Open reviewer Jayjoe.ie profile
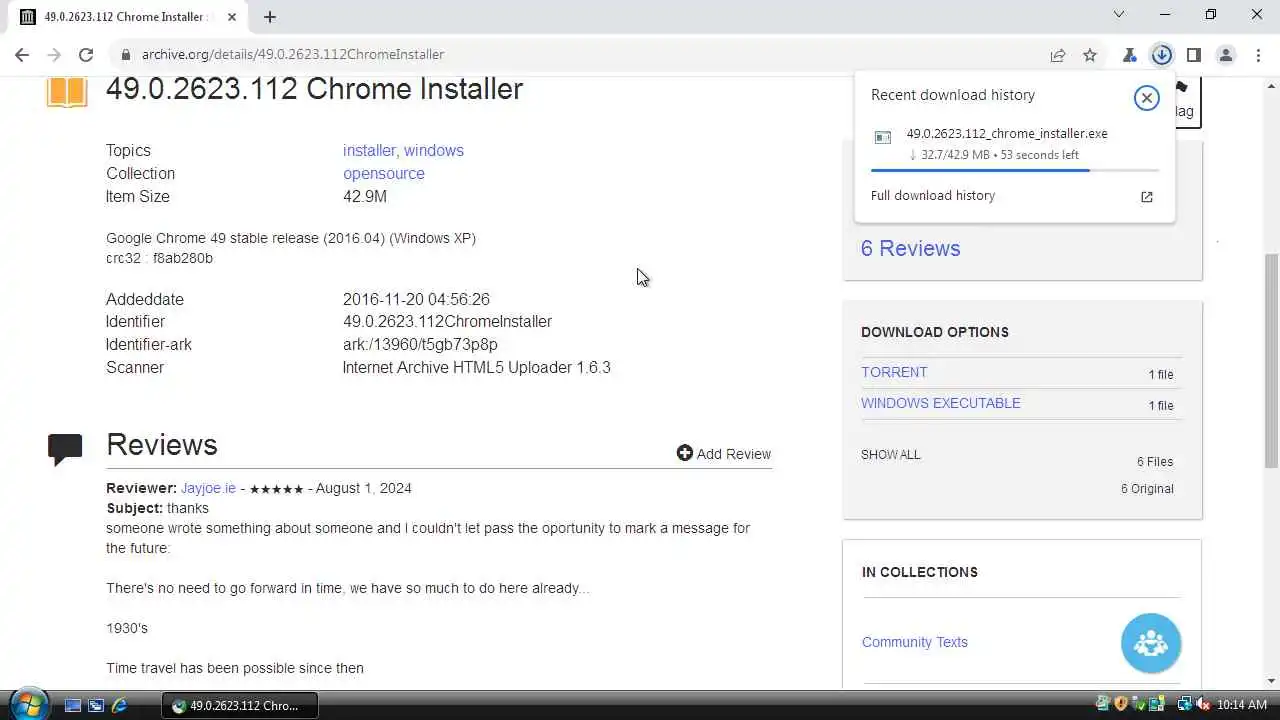The image size is (1280, 720). [208, 488]
